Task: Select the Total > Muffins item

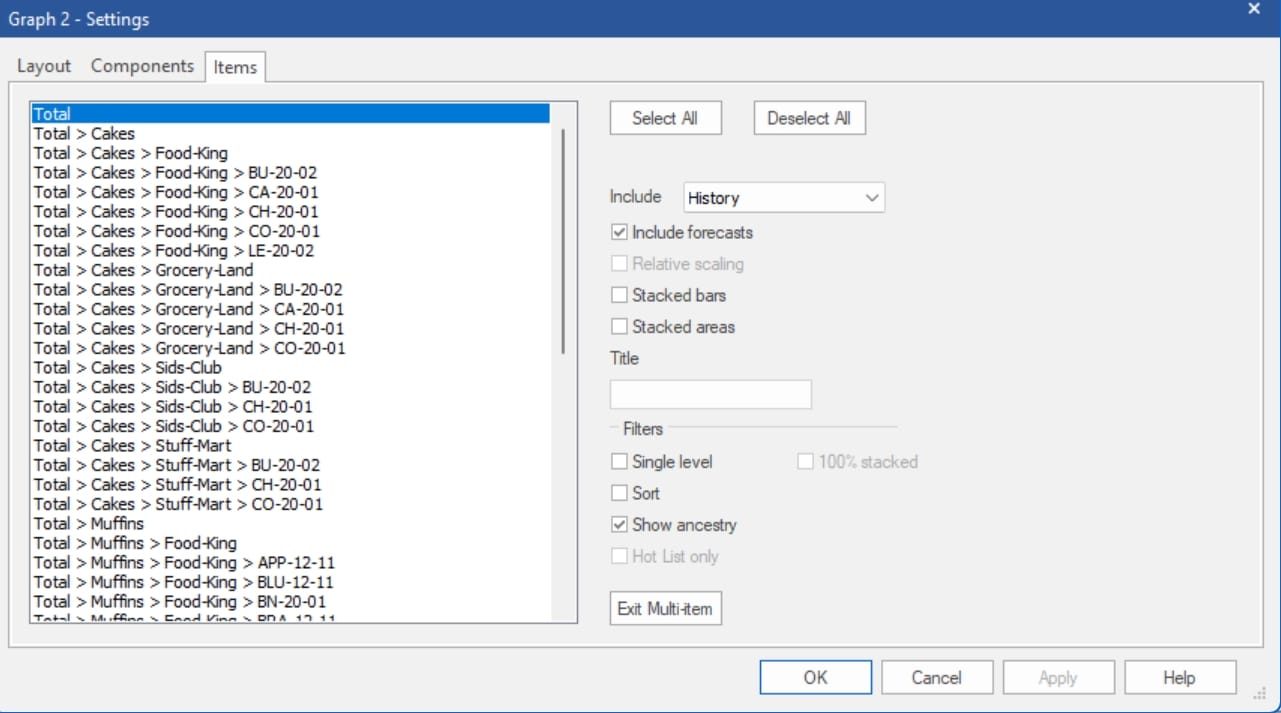Action: click(x=87, y=523)
